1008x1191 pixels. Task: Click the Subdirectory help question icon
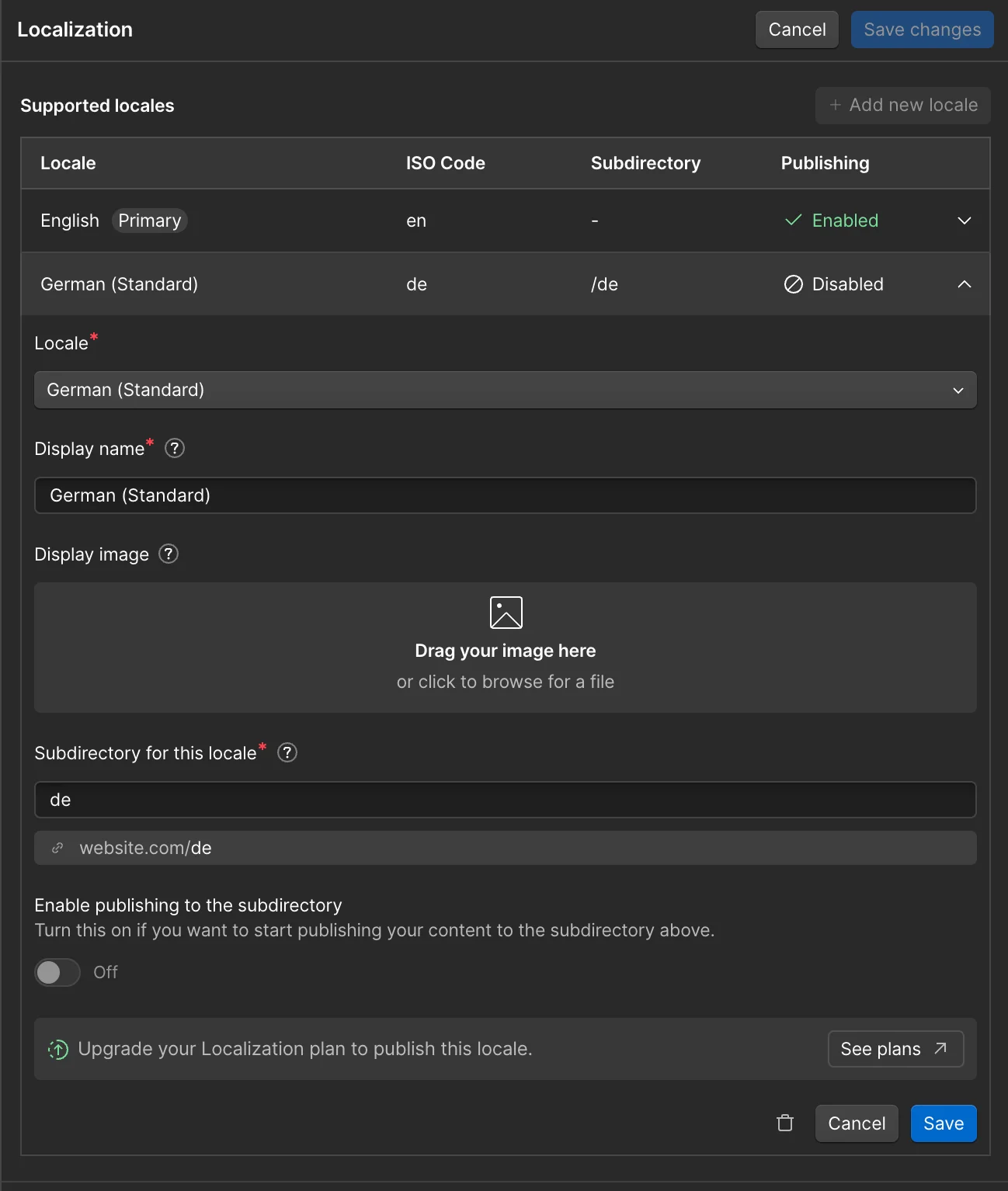287,752
